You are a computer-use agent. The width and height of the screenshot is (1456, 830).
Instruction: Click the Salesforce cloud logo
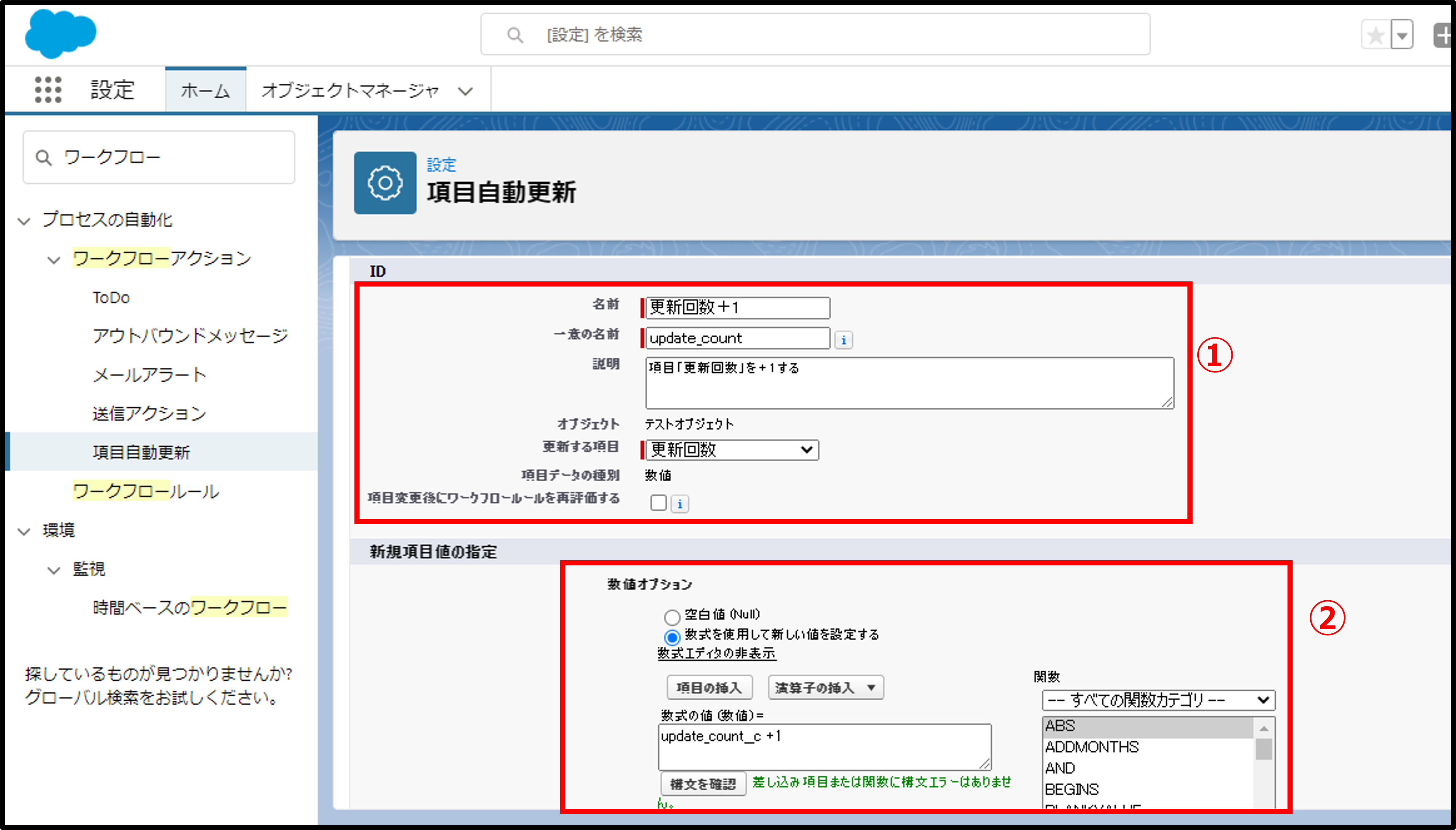tap(60, 34)
